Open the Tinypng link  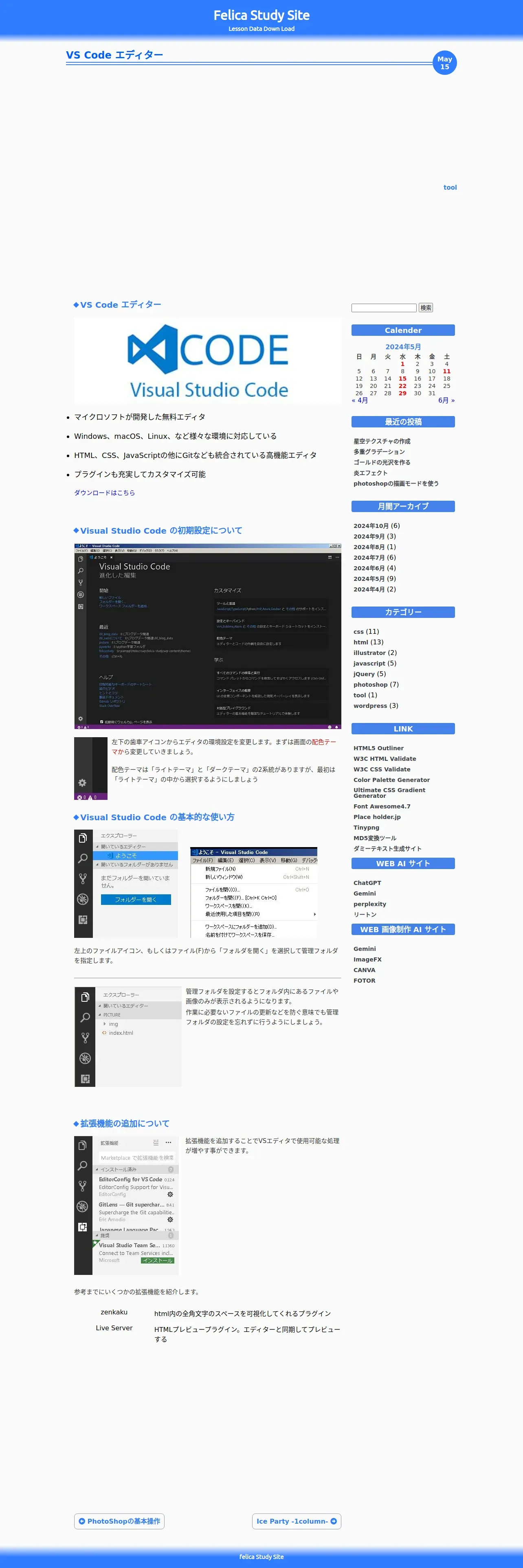[366, 828]
